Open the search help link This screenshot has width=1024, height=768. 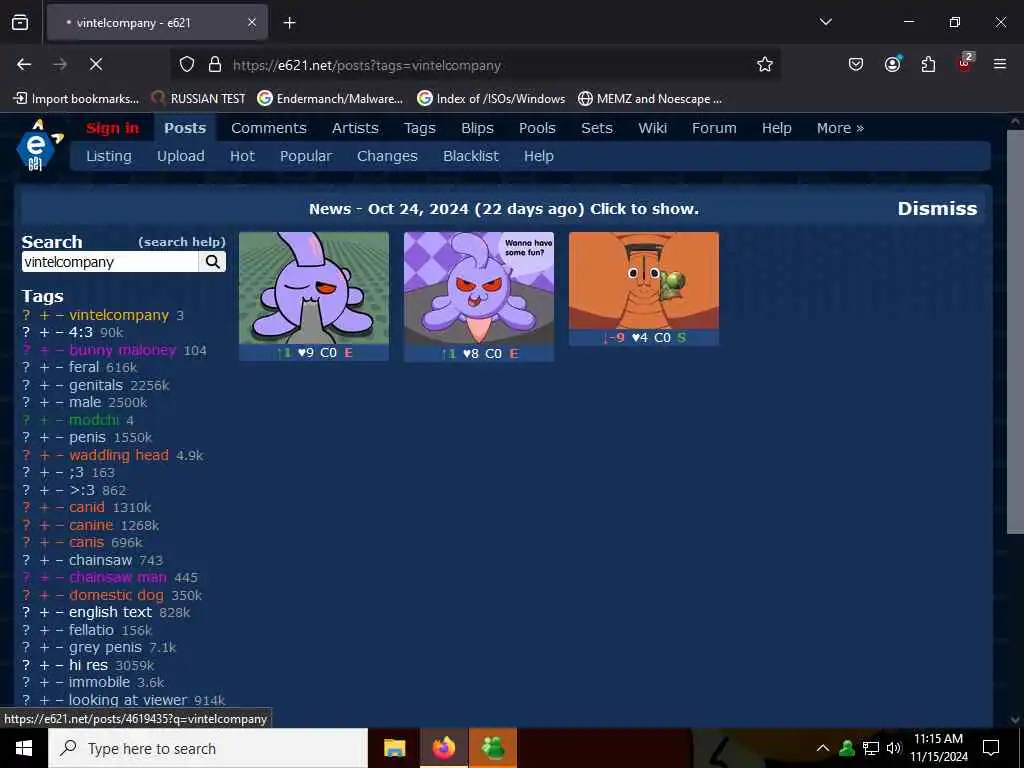pyautogui.click(x=182, y=242)
